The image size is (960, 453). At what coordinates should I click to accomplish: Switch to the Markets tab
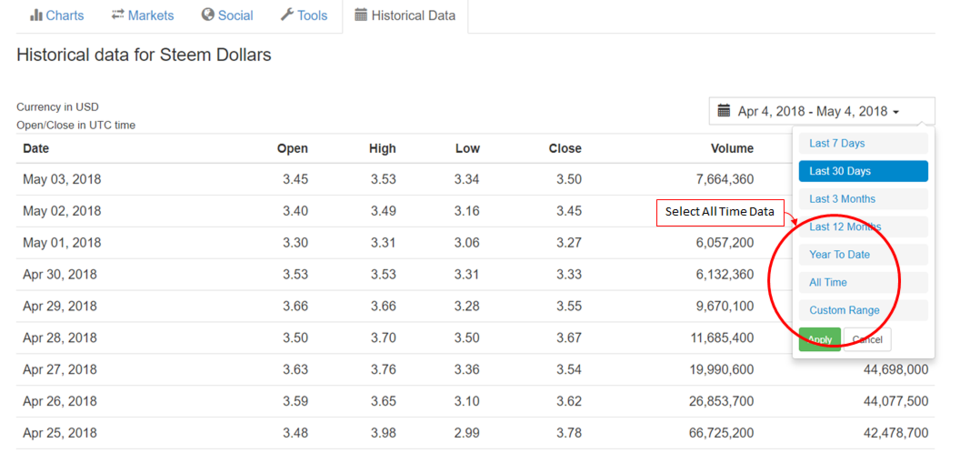pyautogui.click(x=142, y=15)
